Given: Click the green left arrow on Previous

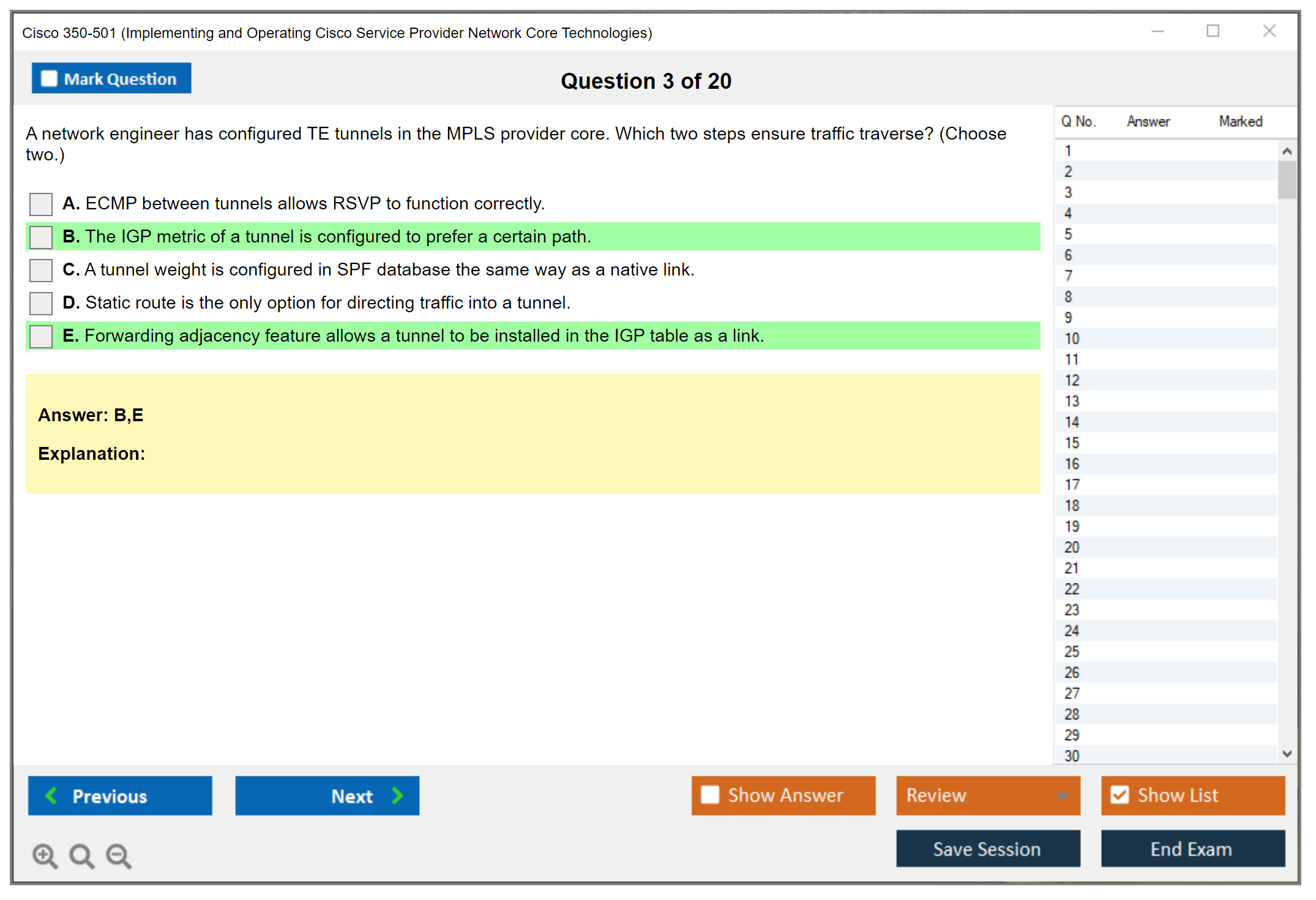Looking at the screenshot, I should click(x=51, y=795).
